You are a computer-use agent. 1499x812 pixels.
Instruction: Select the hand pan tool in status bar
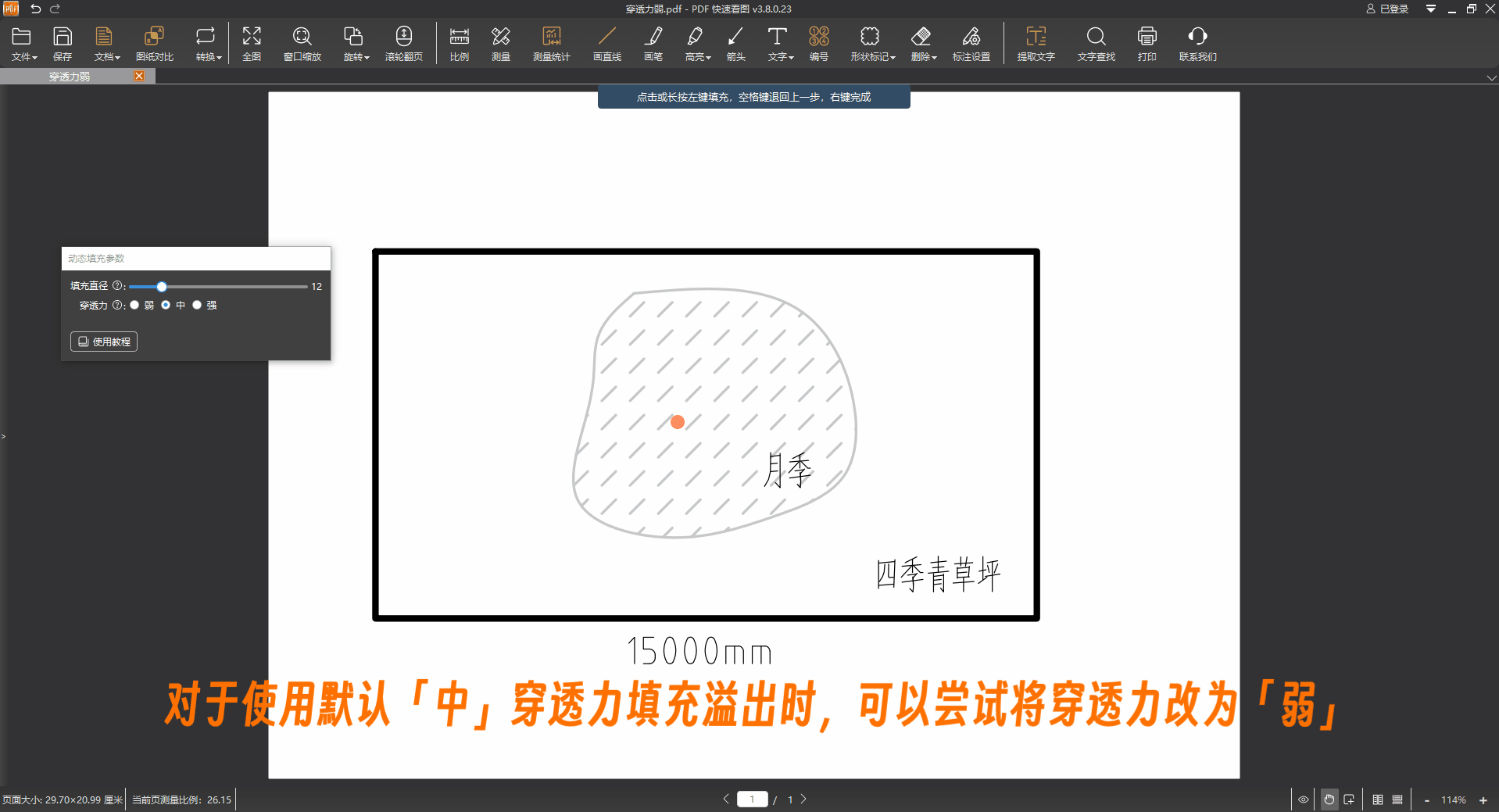coord(1329,799)
